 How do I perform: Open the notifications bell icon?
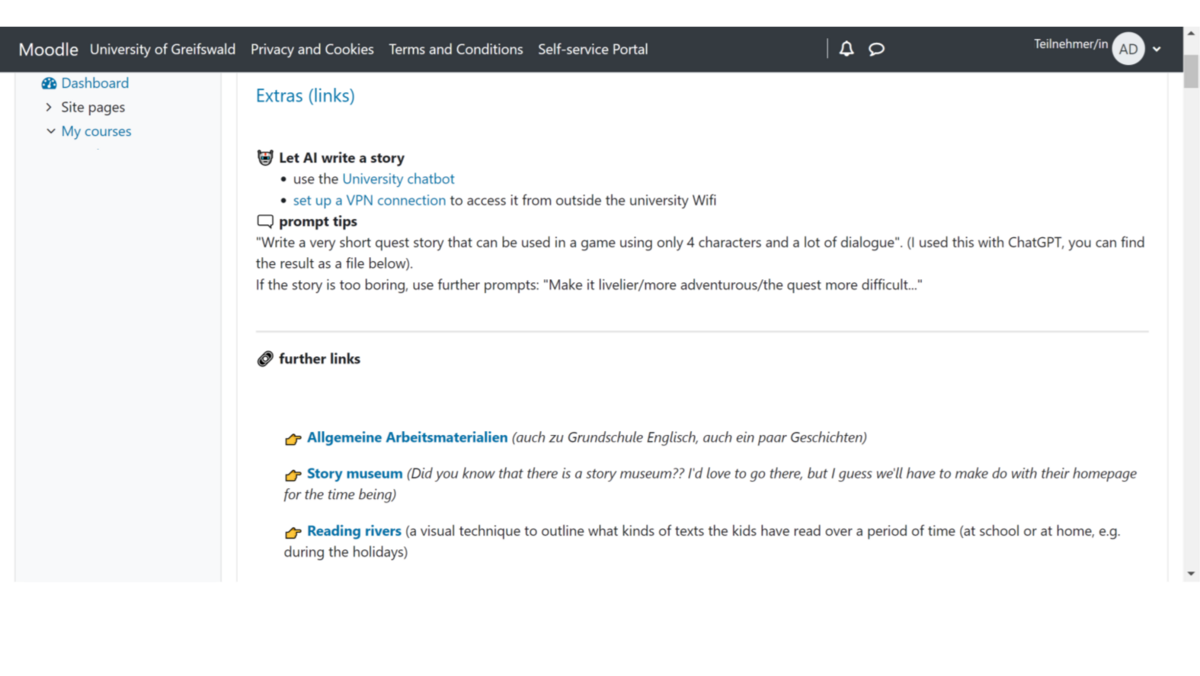846,49
